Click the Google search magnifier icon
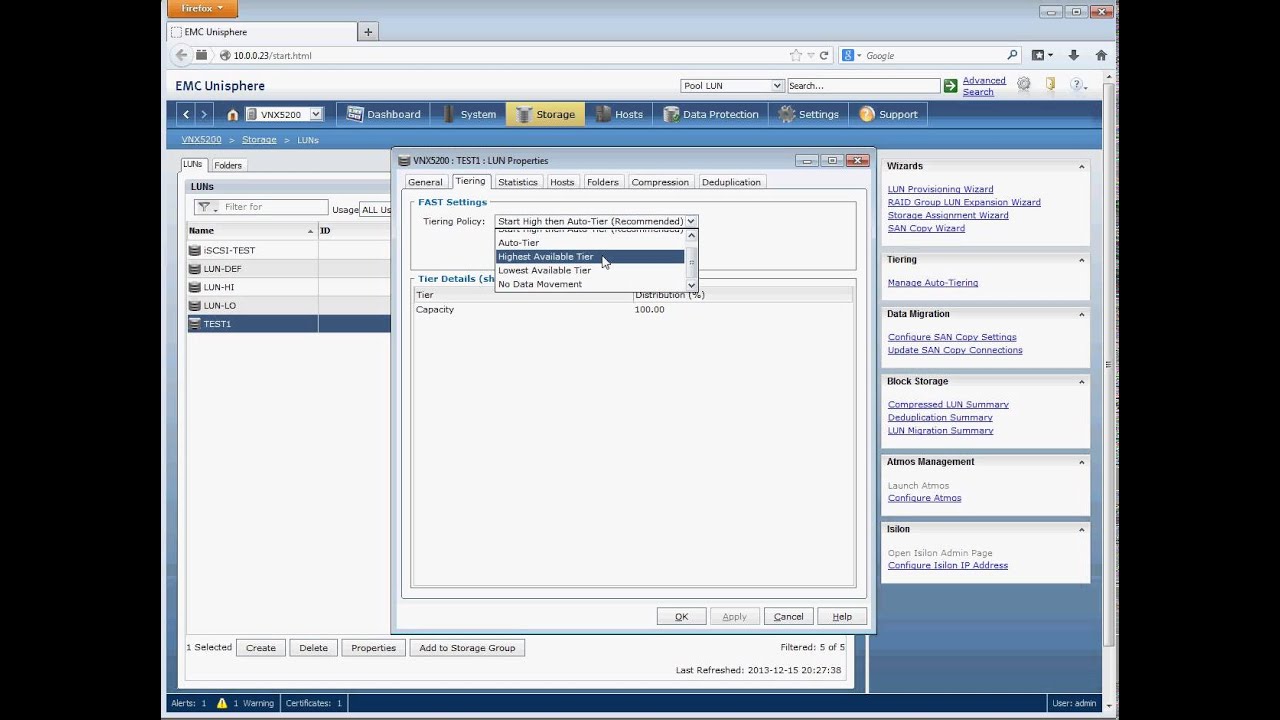1280x720 pixels. point(1012,56)
